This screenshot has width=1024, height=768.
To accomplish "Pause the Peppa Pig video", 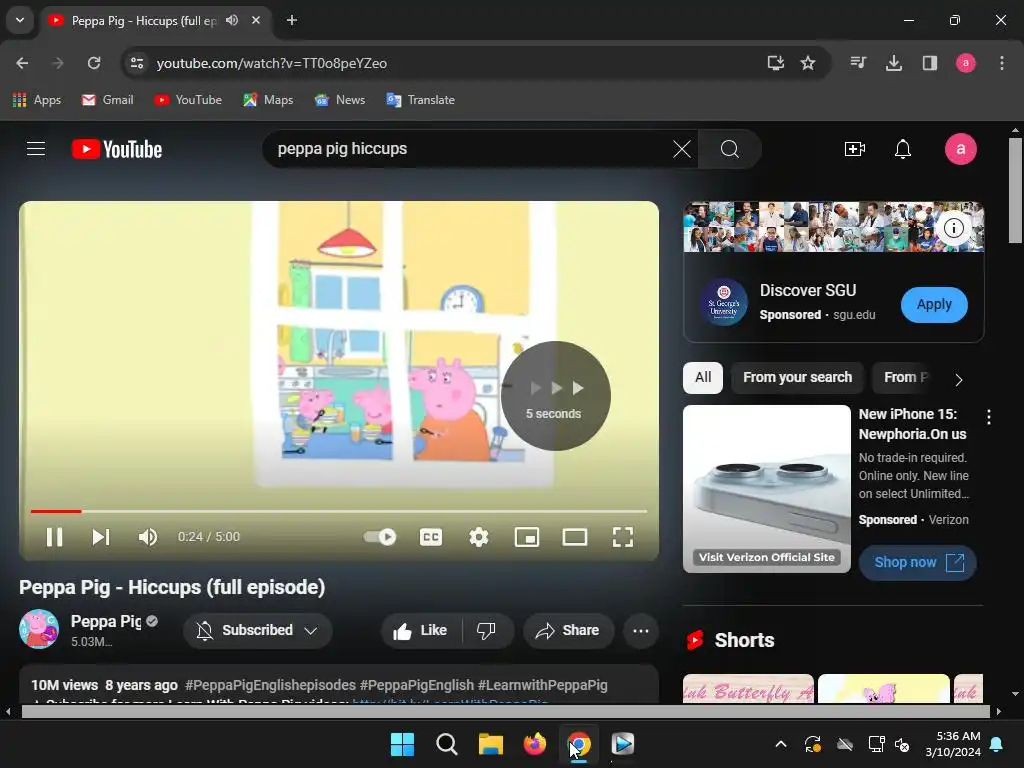I will pos(54,537).
